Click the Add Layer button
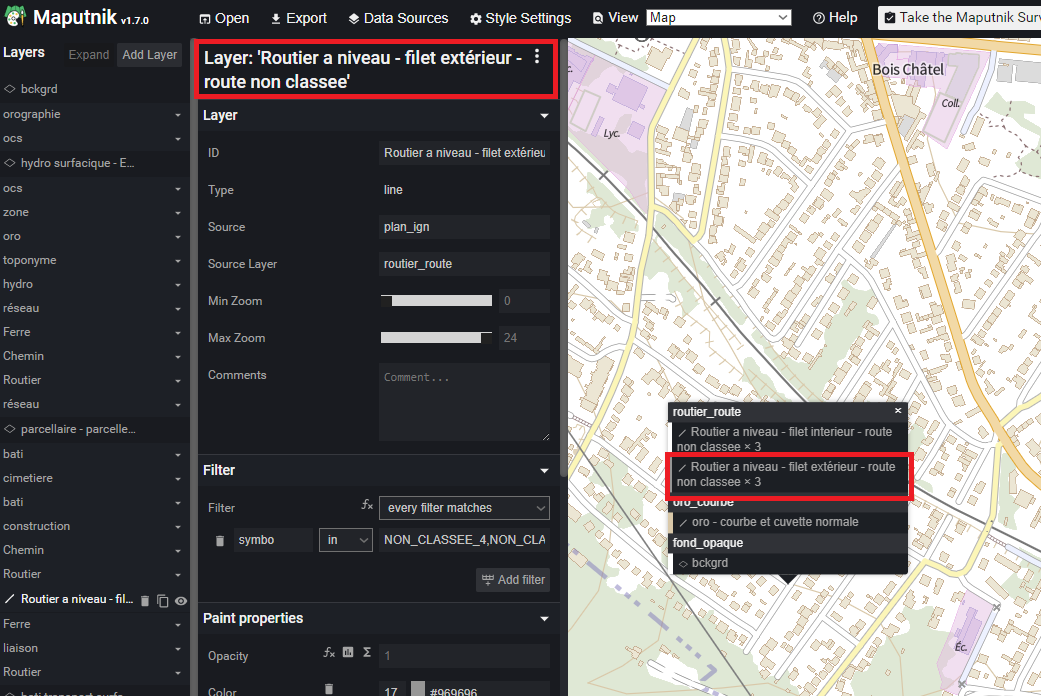This screenshot has width=1041, height=696. [x=149, y=55]
